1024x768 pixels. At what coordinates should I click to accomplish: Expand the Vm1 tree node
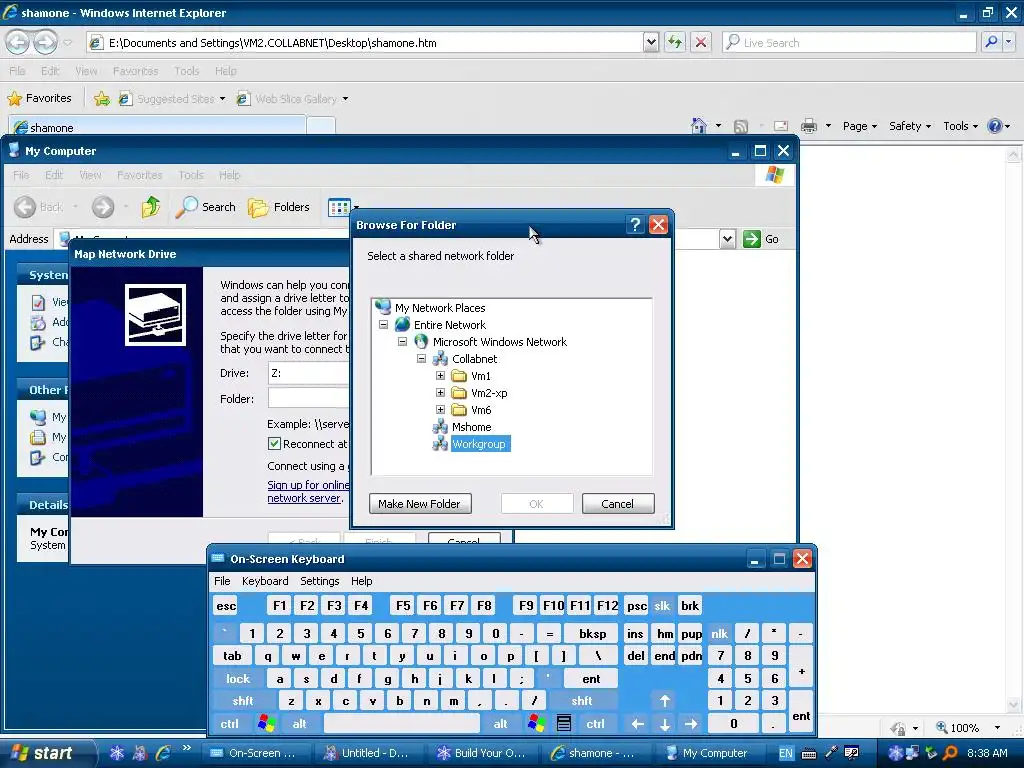point(440,376)
